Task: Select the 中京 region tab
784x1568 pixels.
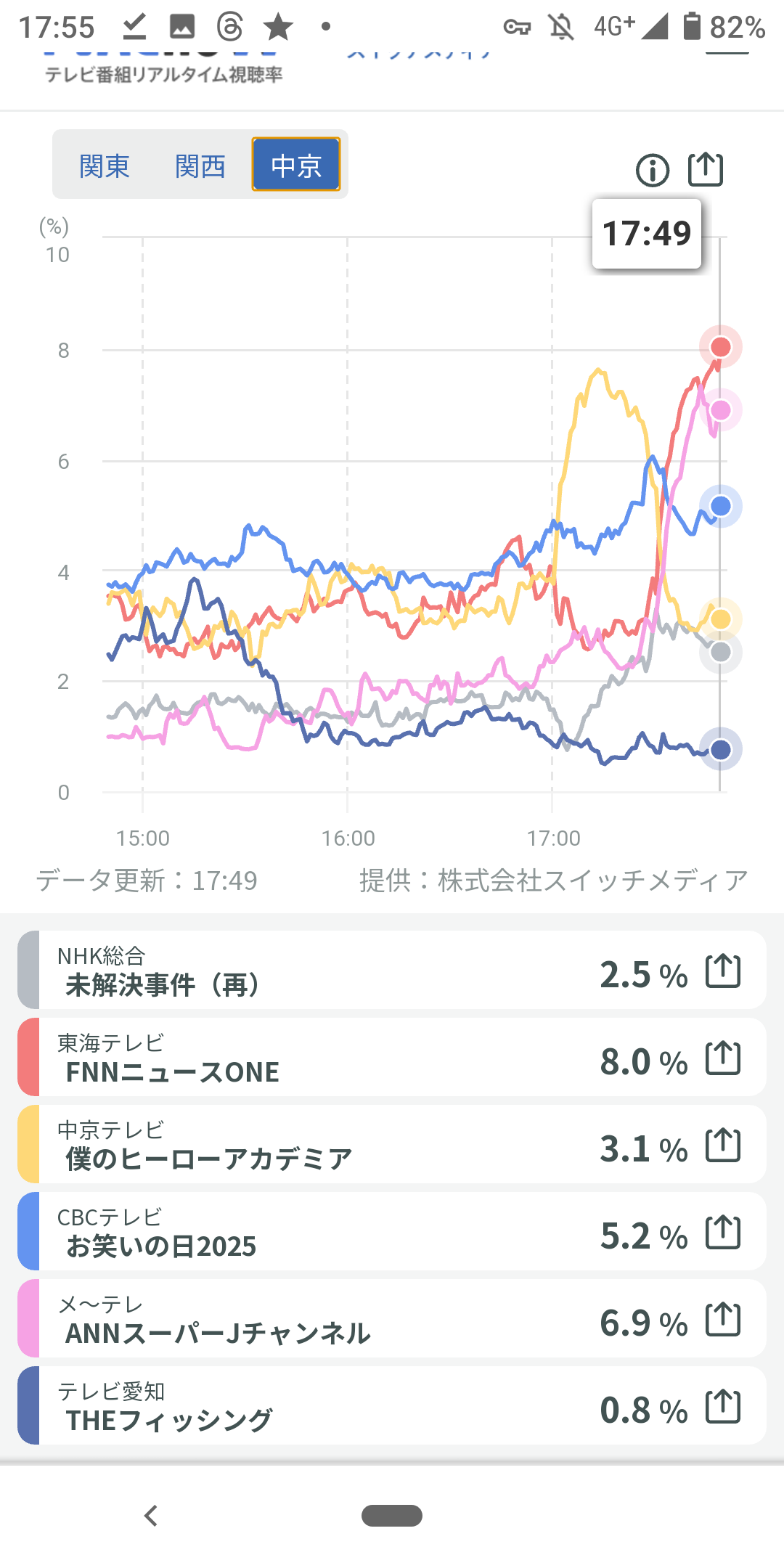Action: click(296, 165)
